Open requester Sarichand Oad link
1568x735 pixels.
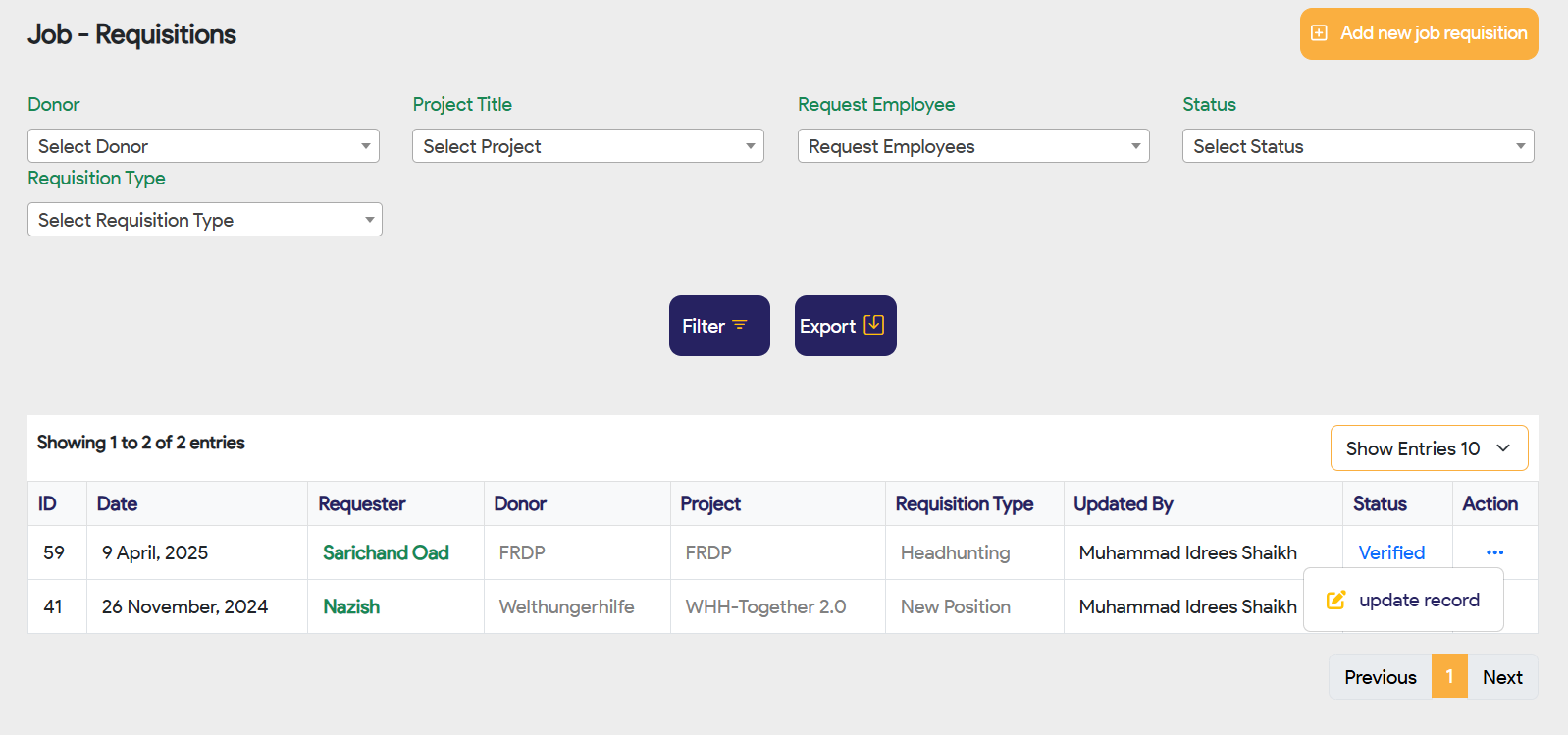pos(386,552)
